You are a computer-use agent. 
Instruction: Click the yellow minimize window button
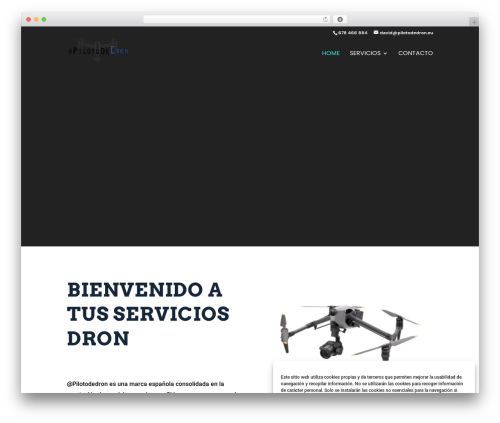36,20
